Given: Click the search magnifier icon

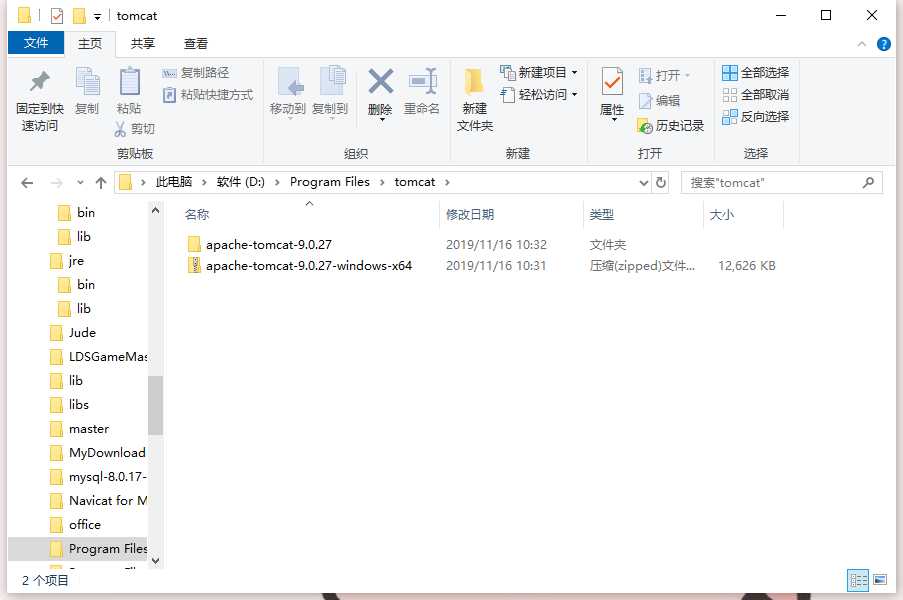Looking at the screenshot, I should point(868,183).
